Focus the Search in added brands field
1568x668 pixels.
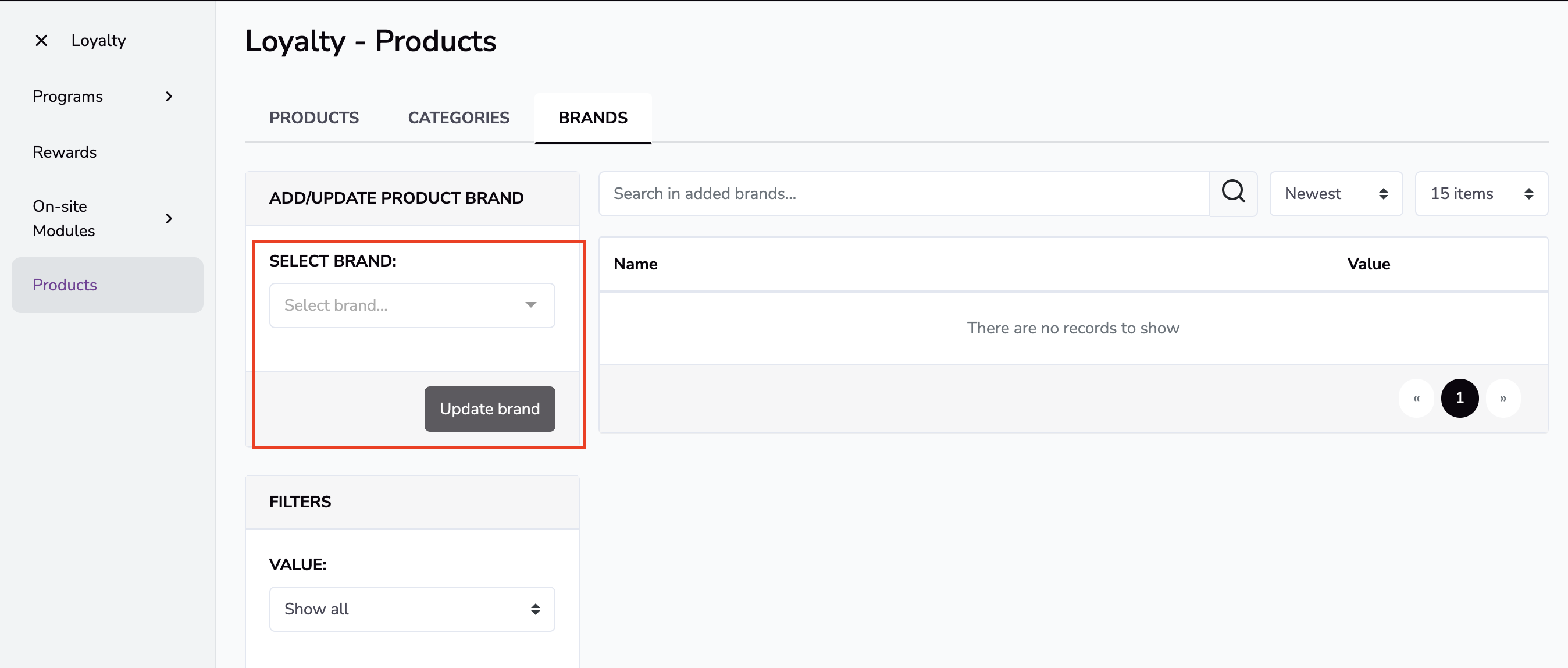pyautogui.click(x=903, y=194)
